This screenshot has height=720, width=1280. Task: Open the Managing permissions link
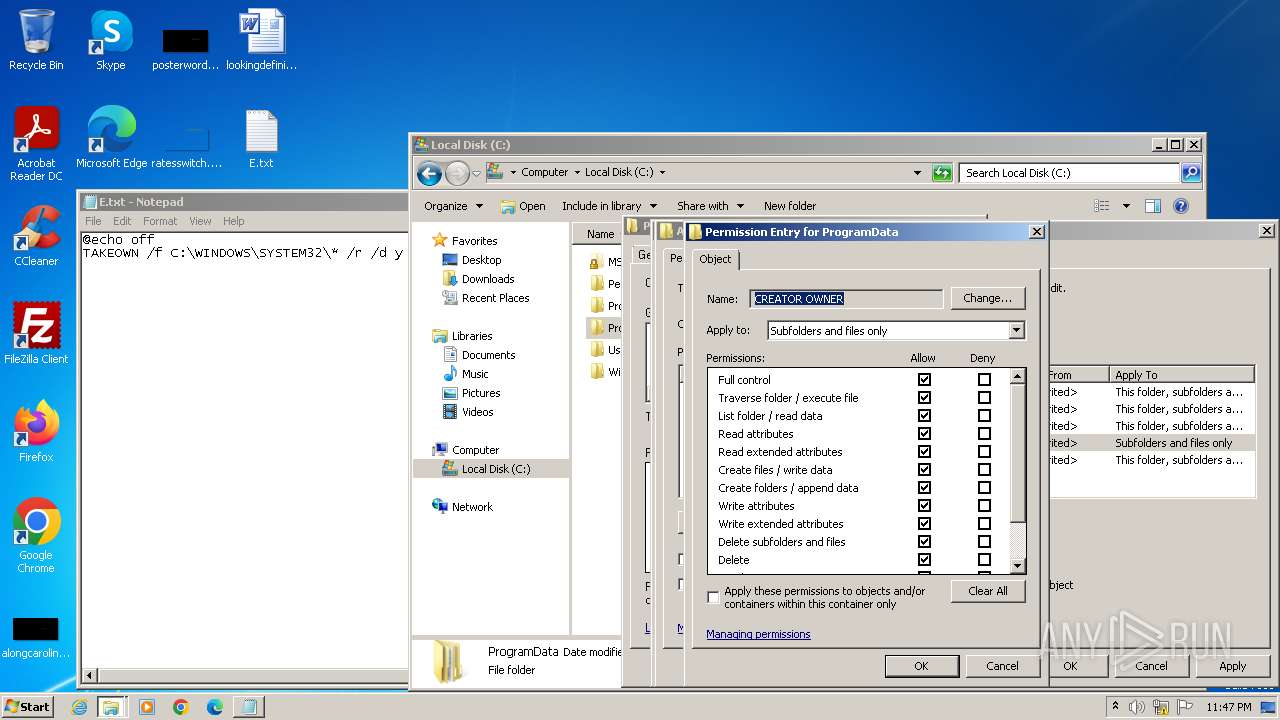(x=758, y=634)
